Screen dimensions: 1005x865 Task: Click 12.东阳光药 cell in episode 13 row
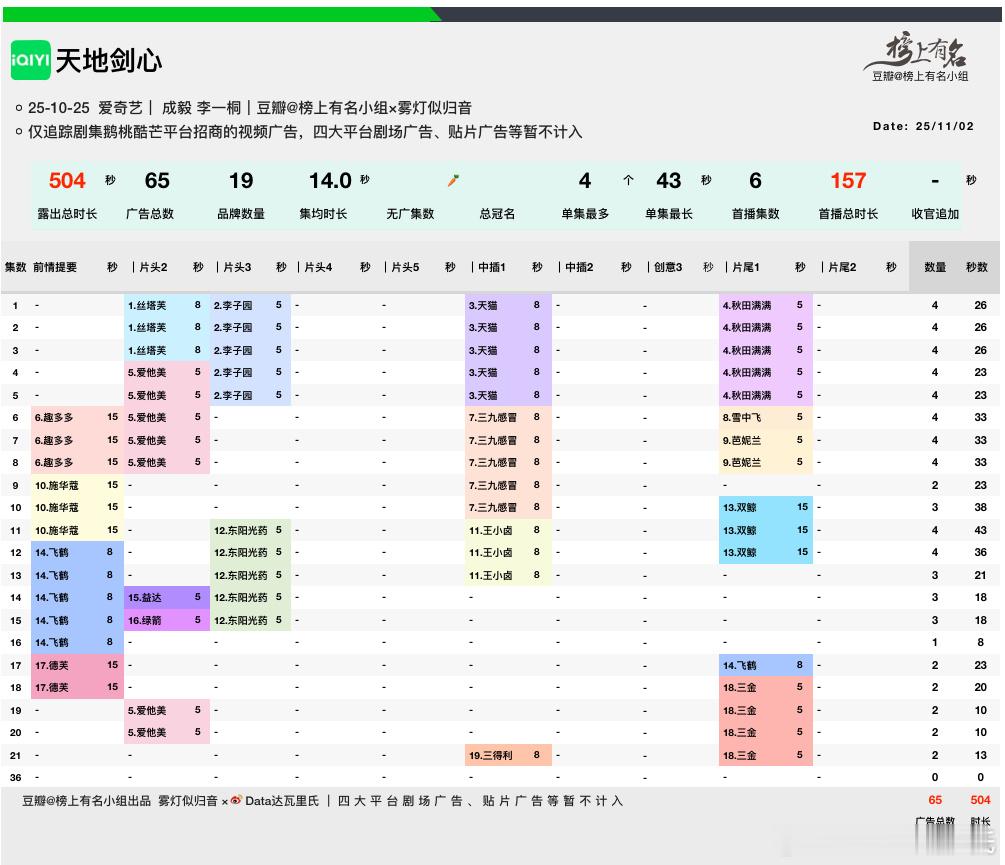pos(250,575)
